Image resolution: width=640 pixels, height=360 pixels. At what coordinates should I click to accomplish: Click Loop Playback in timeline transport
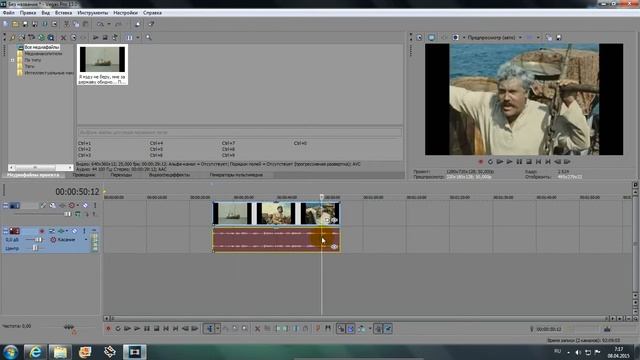[118, 328]
